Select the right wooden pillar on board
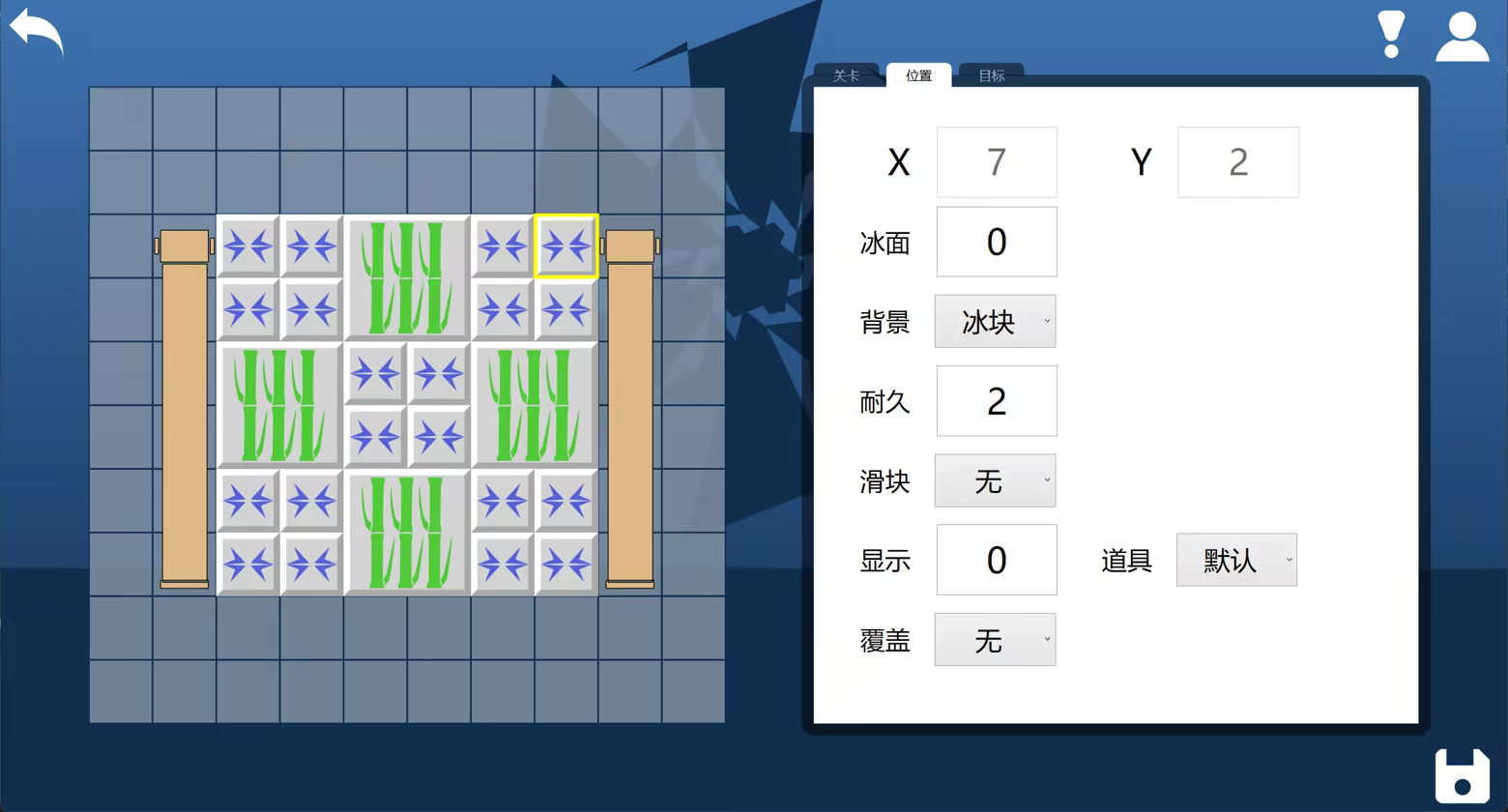This screenshot has height=812, width=1508. [630, 409]
